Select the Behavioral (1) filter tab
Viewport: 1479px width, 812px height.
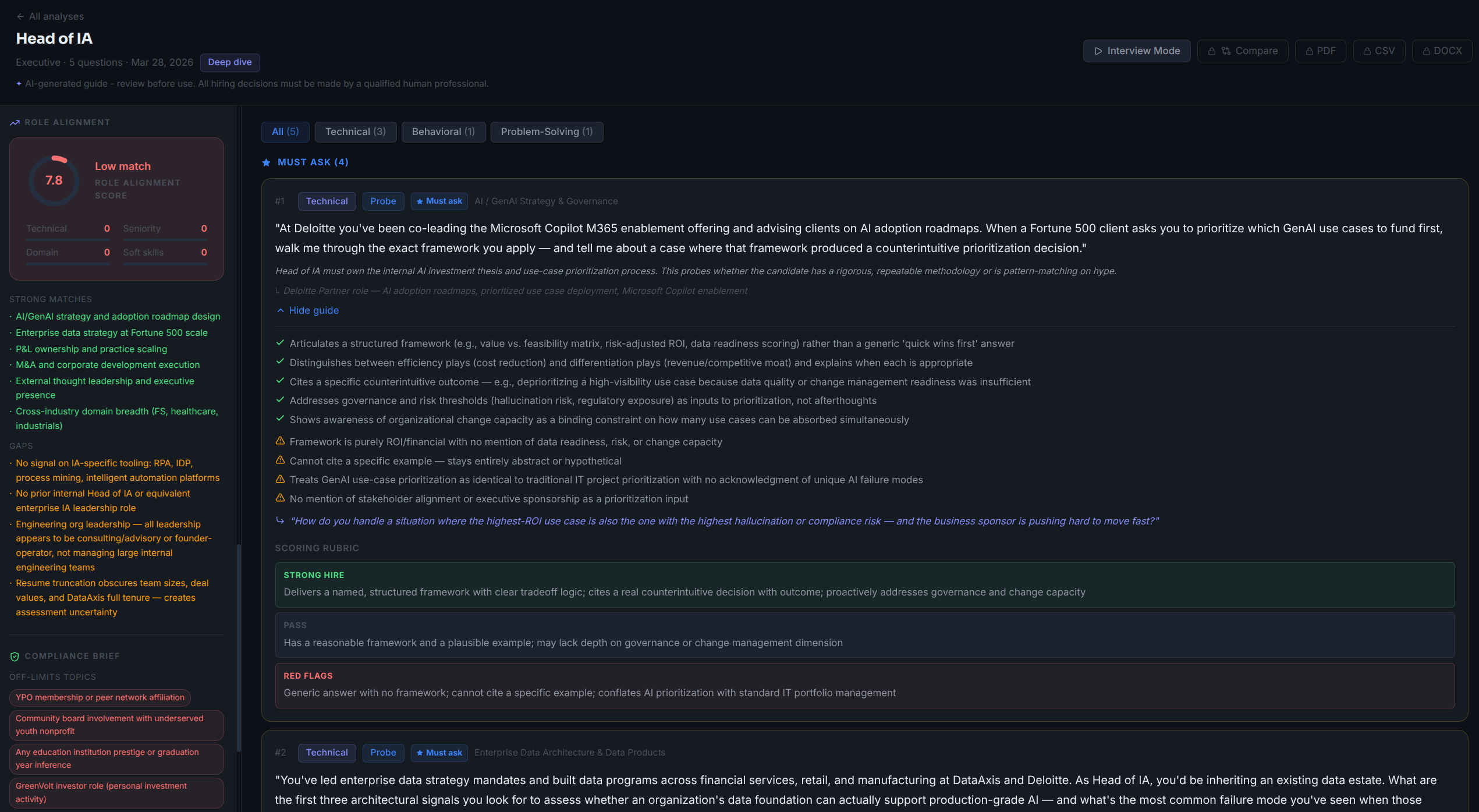443,132
